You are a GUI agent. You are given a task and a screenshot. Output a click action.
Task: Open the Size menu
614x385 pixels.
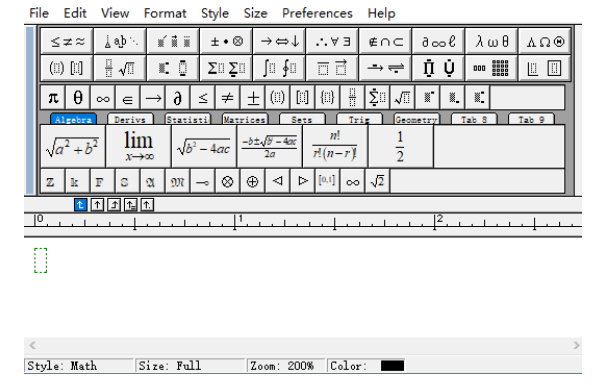[255, 13]
